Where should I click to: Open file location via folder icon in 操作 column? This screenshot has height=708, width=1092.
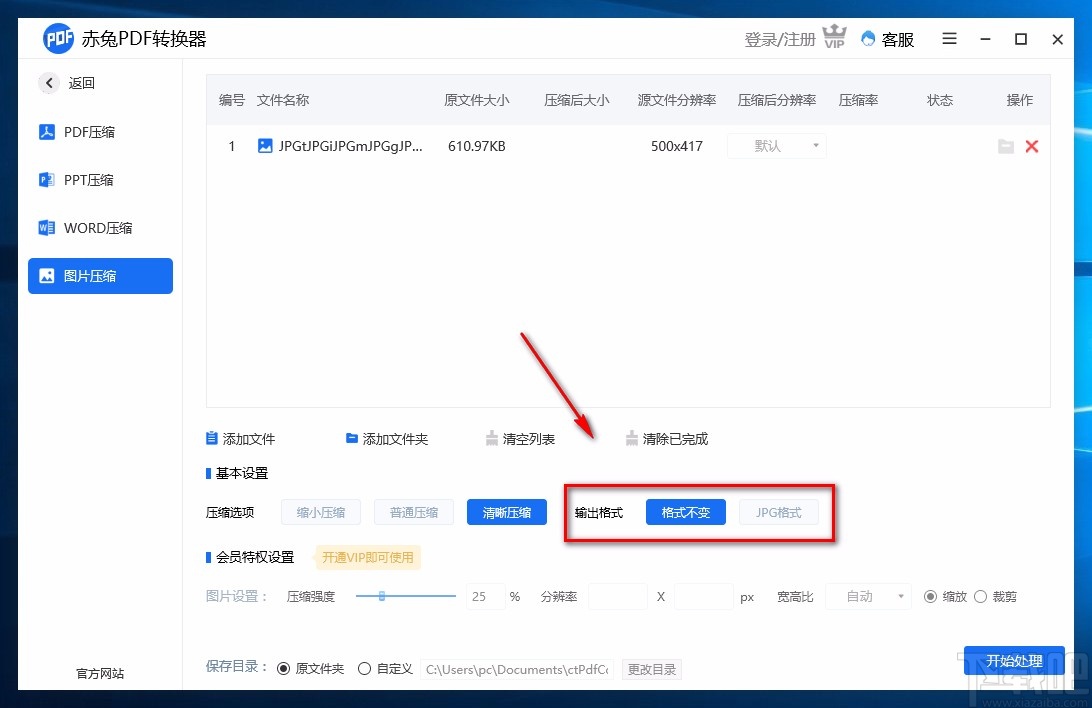[x=1006, y=146]
